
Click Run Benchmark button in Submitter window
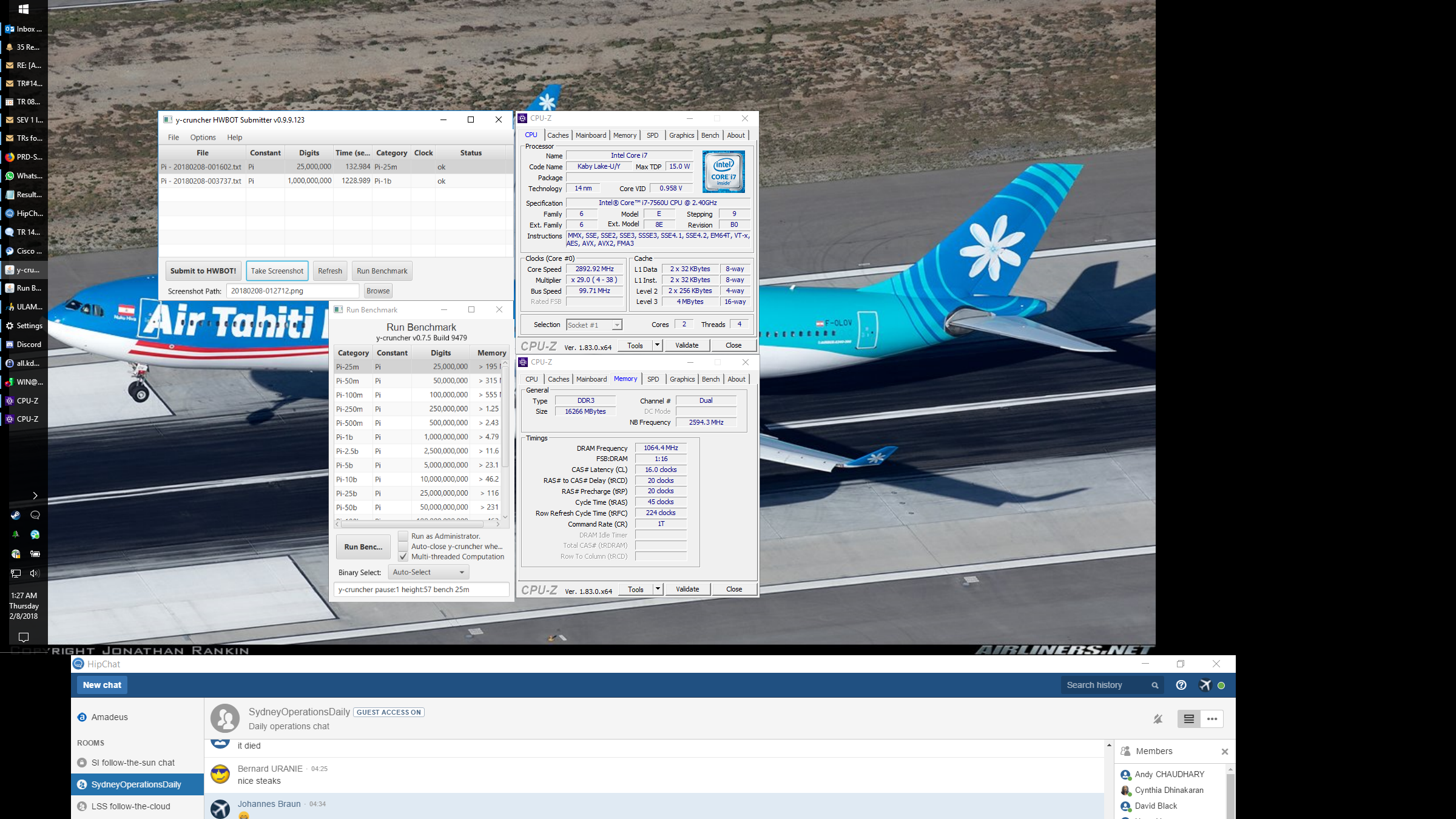pos(382,271)
